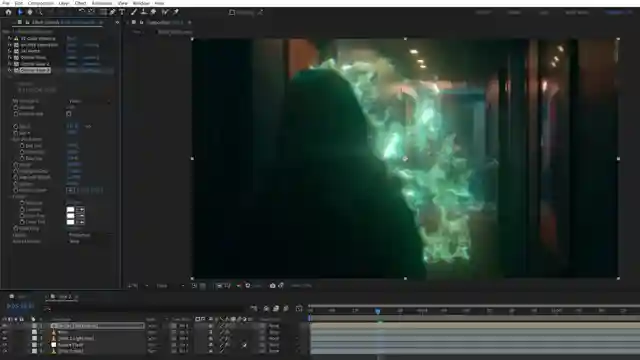The width and height of the screenshot is (640, 360).
Task: Select the last effect in Effect Controls list
Action: (x=36, y=70)
